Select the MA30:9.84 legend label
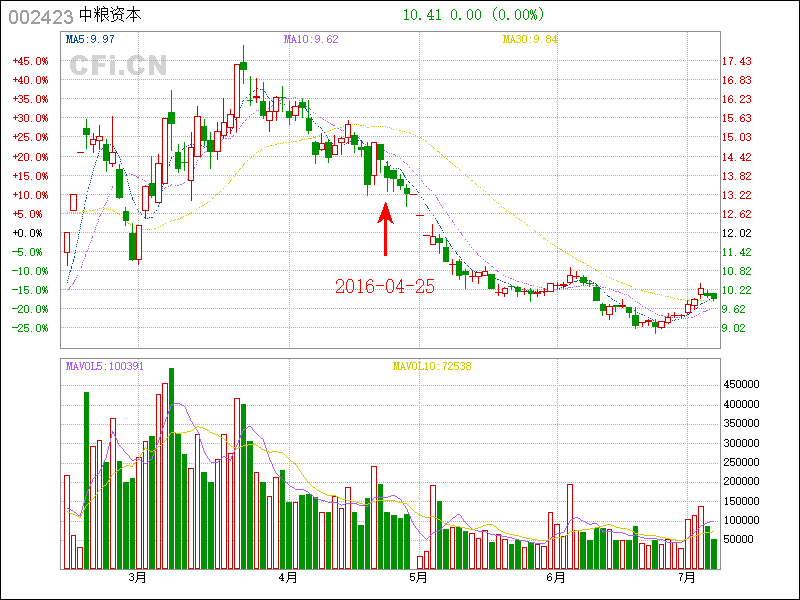This screenshot has height=600, width=800. pyautogui.click(x=529, y=39)
